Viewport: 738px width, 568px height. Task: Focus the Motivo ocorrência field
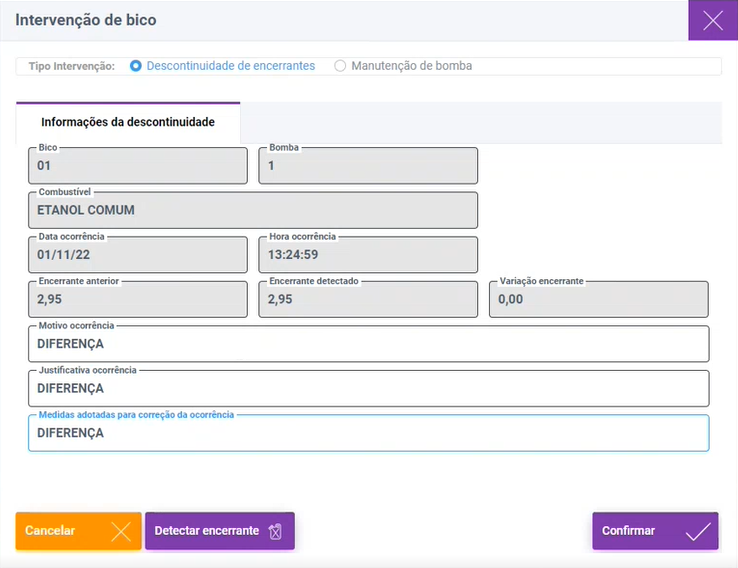[x=369, y=344]
